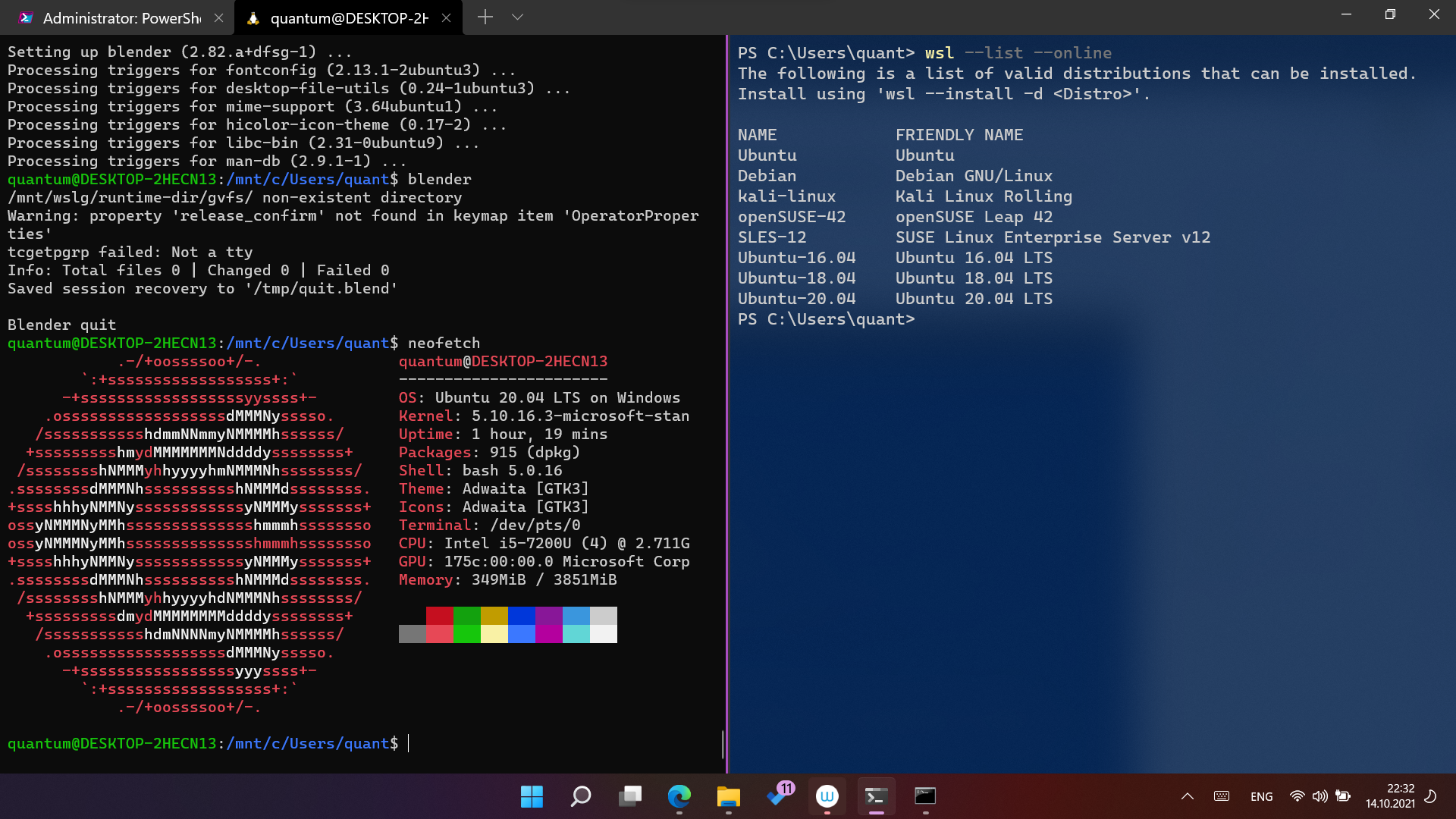The height and width of the screenshot is (819, 1456).
Task: Click 'Ubuntu-16.04' distribution name
Action: click(796, 258)
